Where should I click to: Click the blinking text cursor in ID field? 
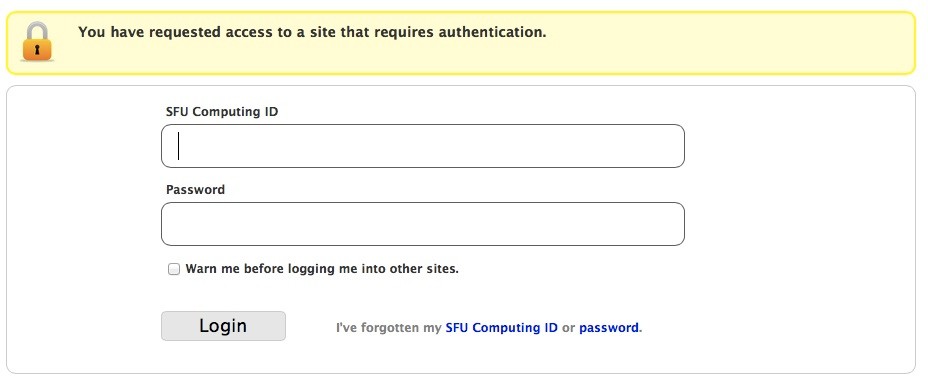(178, 146)
